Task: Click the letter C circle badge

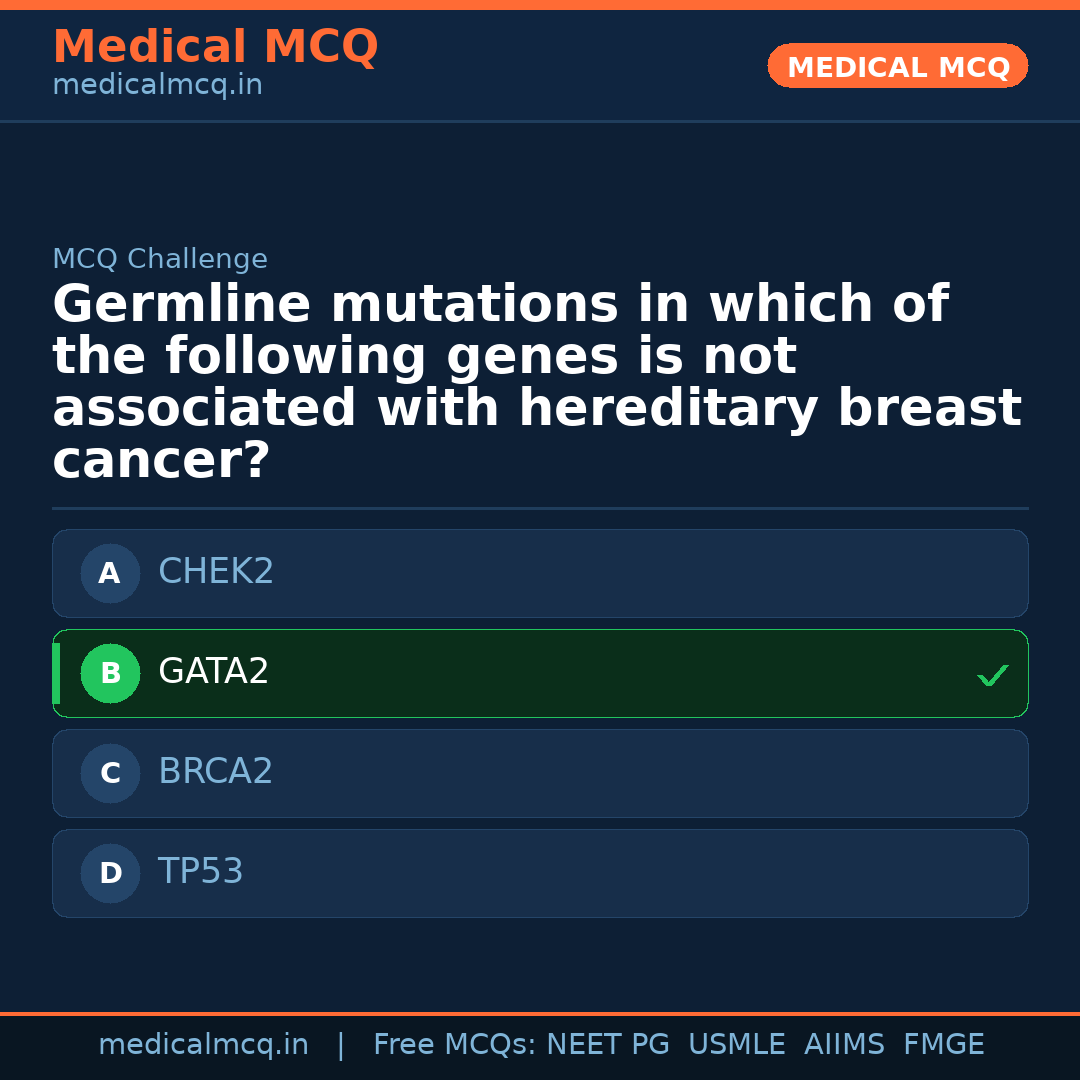Action: coord(110,774)
